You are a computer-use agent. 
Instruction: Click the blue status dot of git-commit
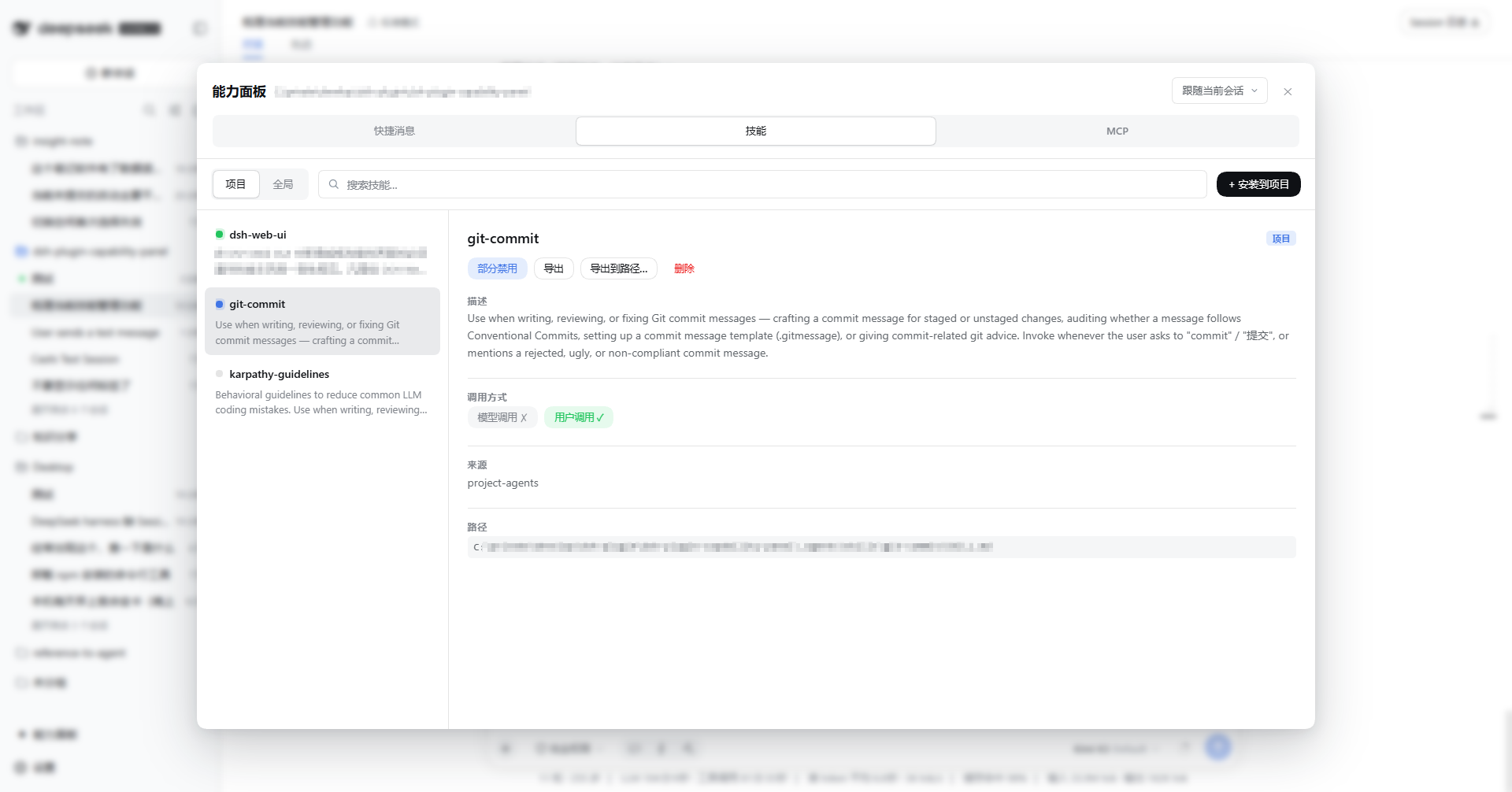click(220, 304)
